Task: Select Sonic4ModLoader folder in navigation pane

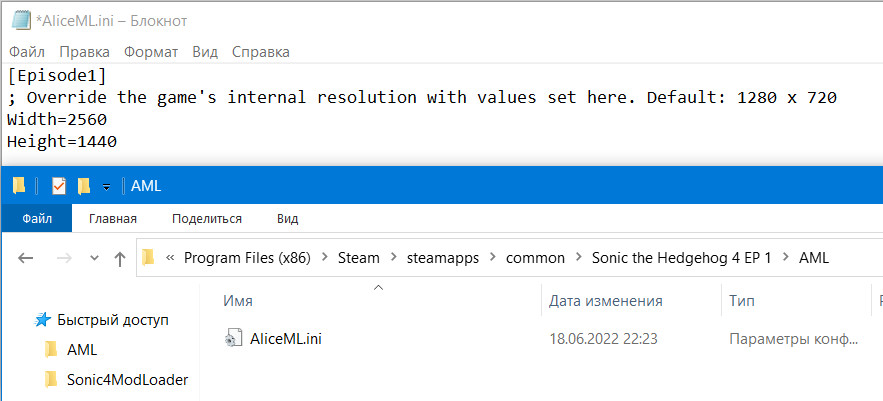Action: click(x=127, y=379)
